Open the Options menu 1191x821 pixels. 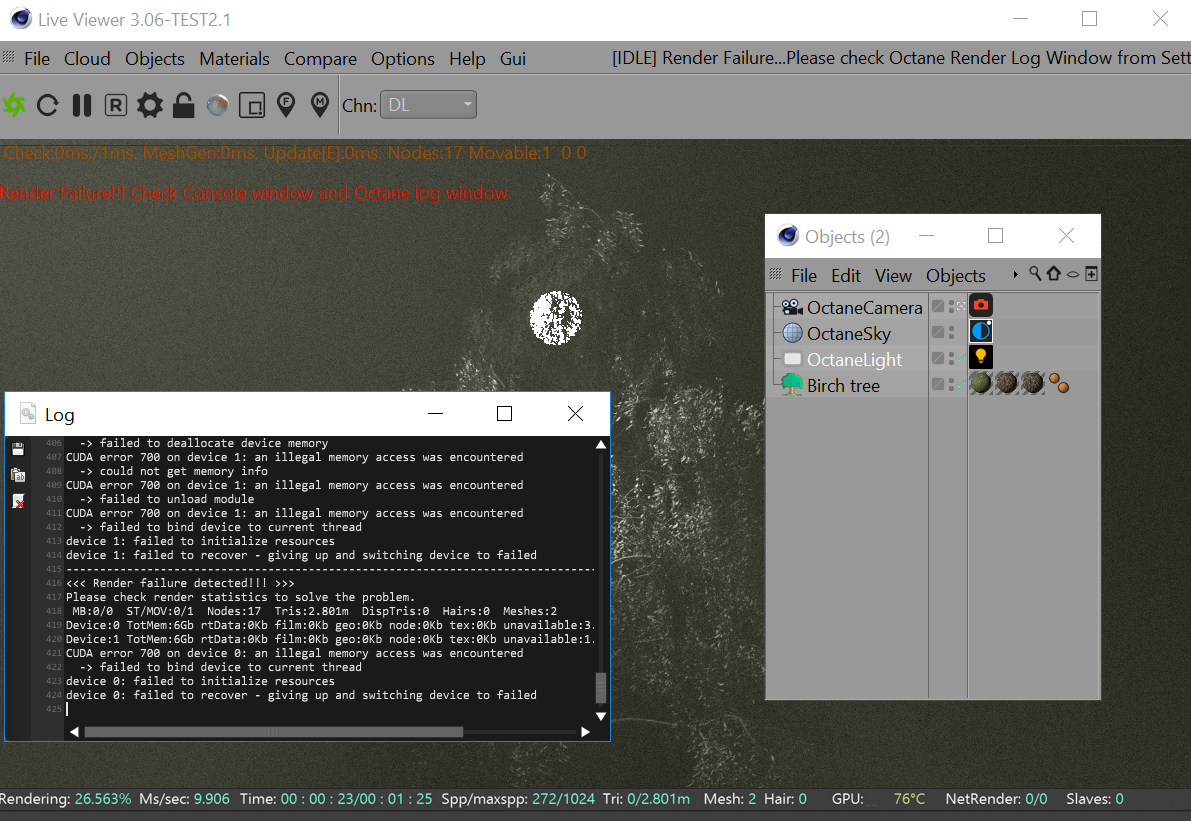[x=403, y=58]
